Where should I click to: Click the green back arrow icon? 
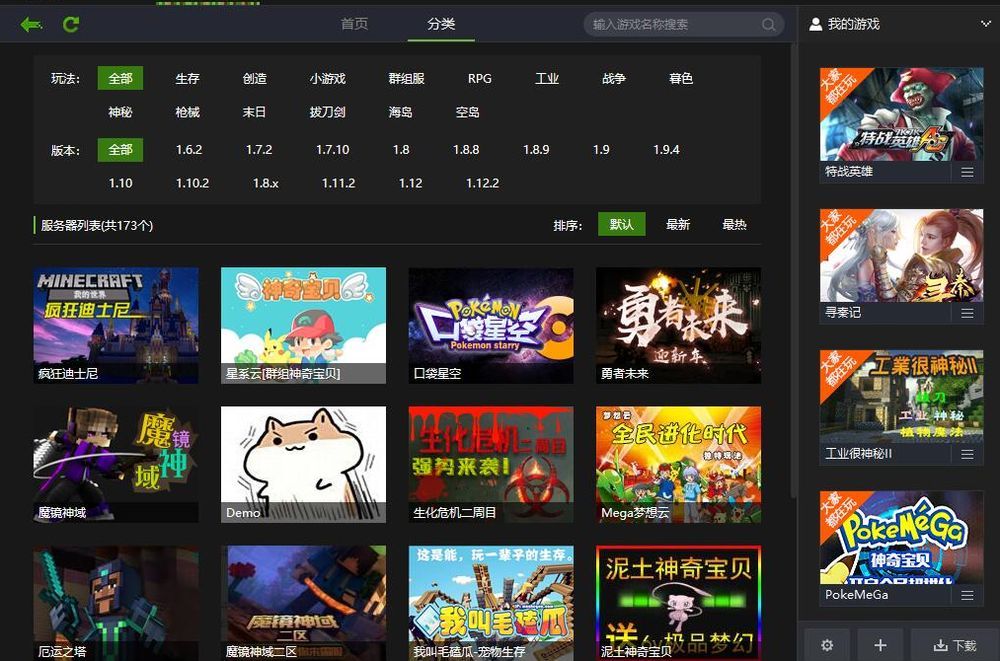pos(31,25)
